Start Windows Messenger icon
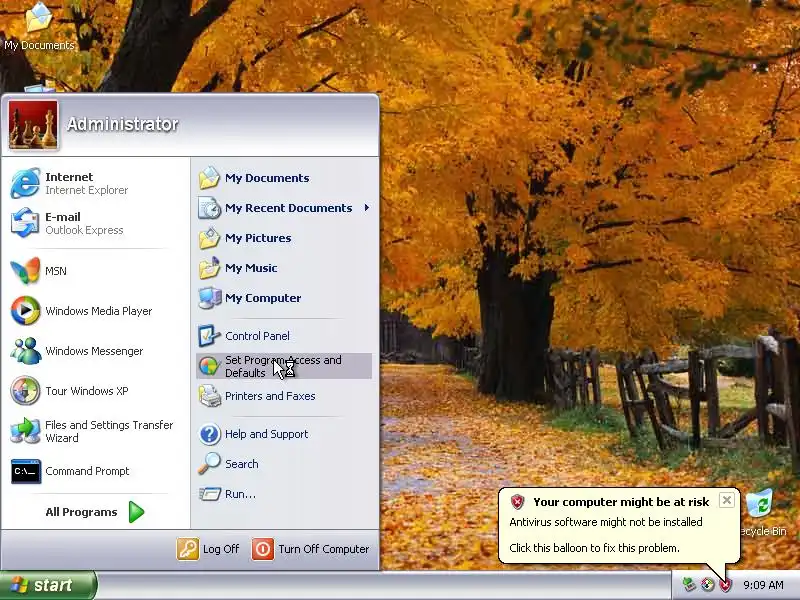Image resolution: width=800 pixels, height=600 pixels. point(26,351)
